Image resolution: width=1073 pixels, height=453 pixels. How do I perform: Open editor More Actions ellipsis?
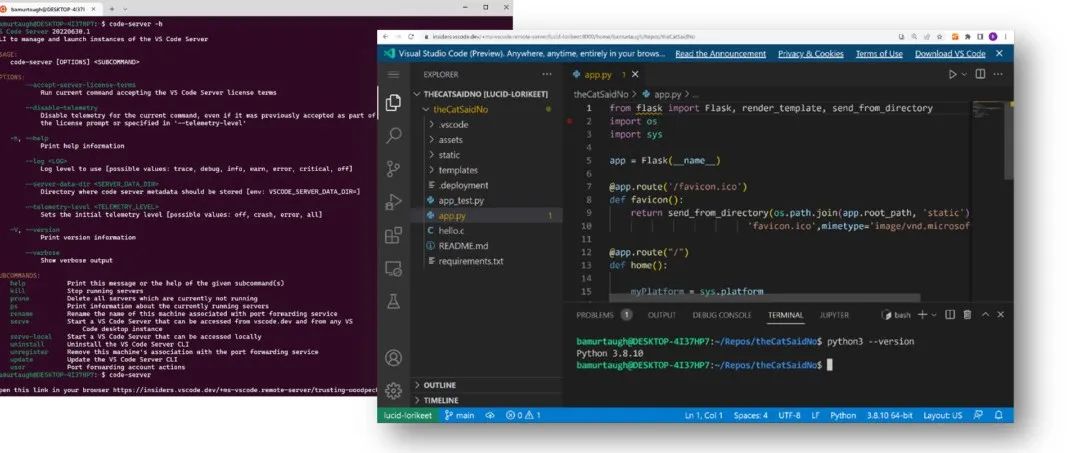[x=999, y=74]
